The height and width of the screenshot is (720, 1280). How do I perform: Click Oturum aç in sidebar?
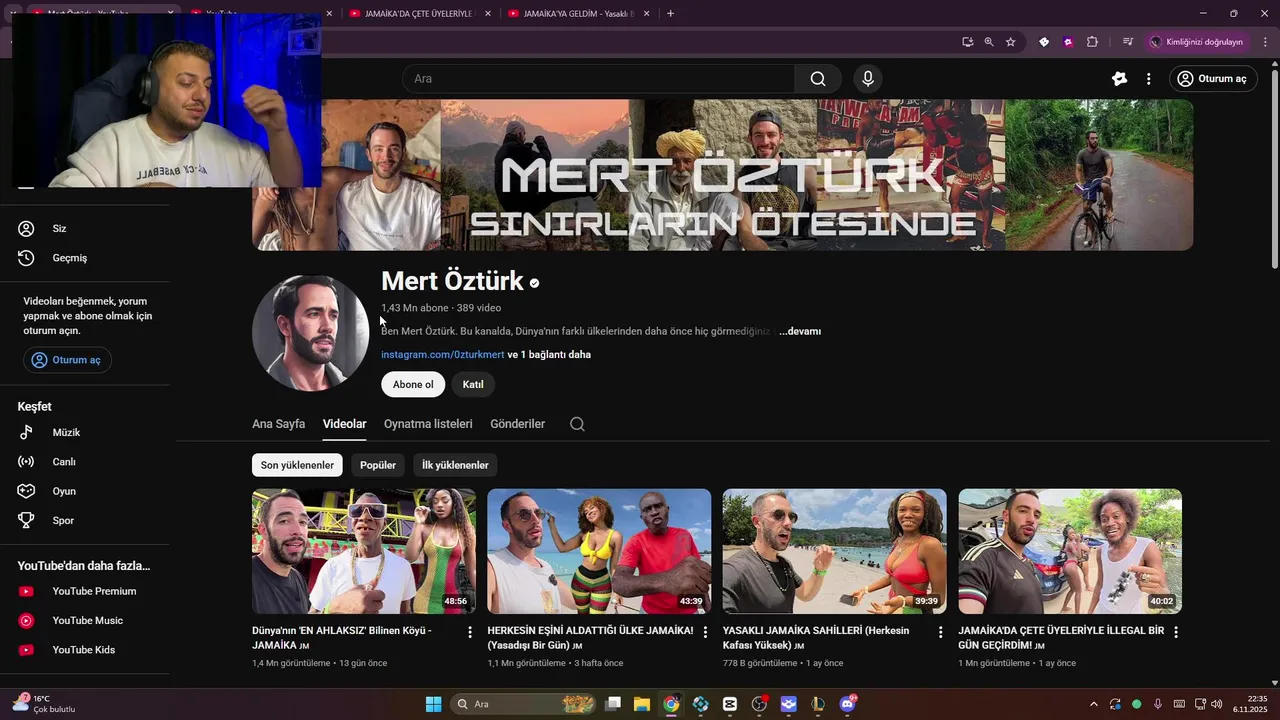67,360
